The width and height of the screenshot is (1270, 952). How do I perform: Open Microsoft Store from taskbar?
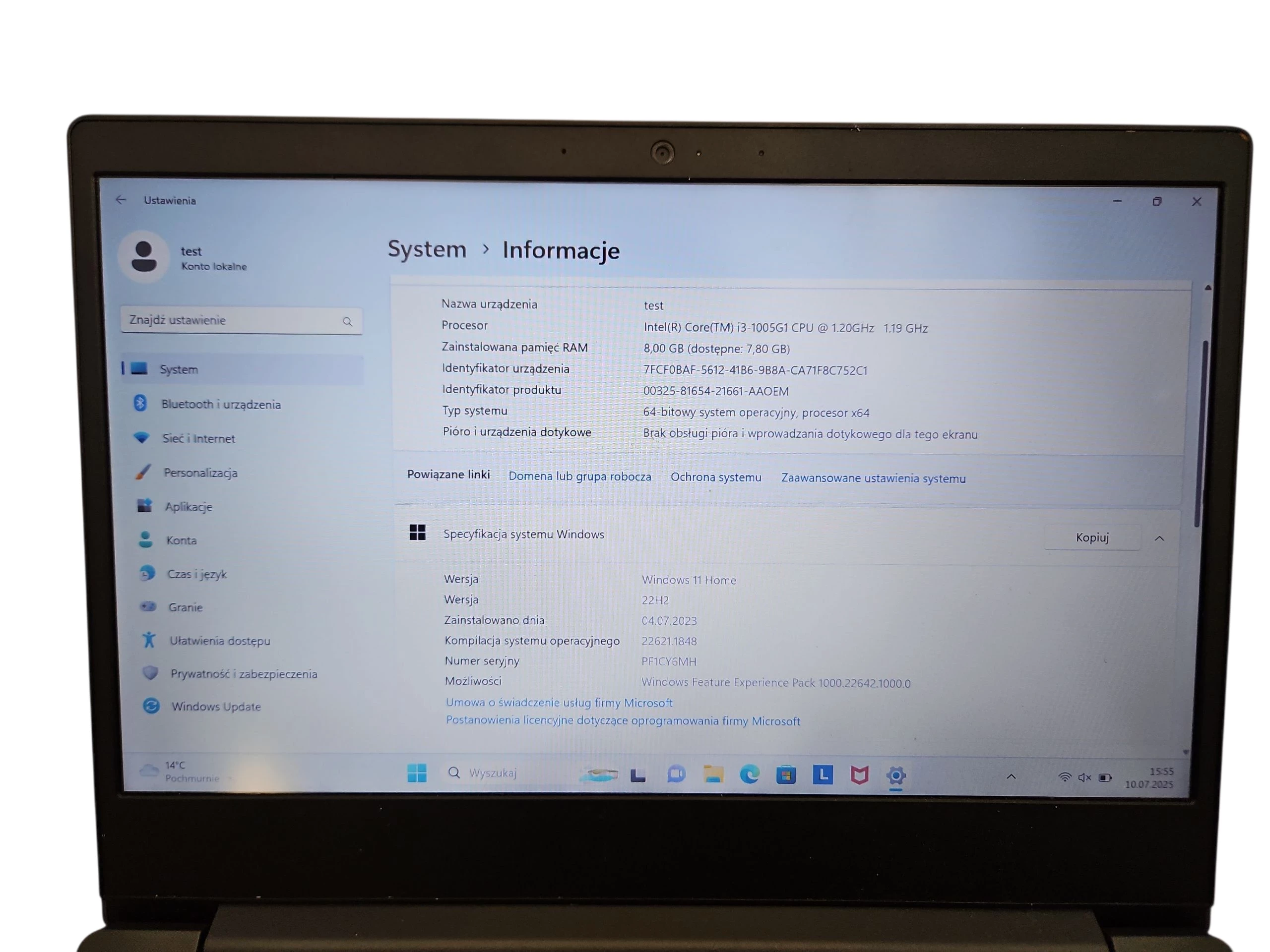[x=786, y=775]
